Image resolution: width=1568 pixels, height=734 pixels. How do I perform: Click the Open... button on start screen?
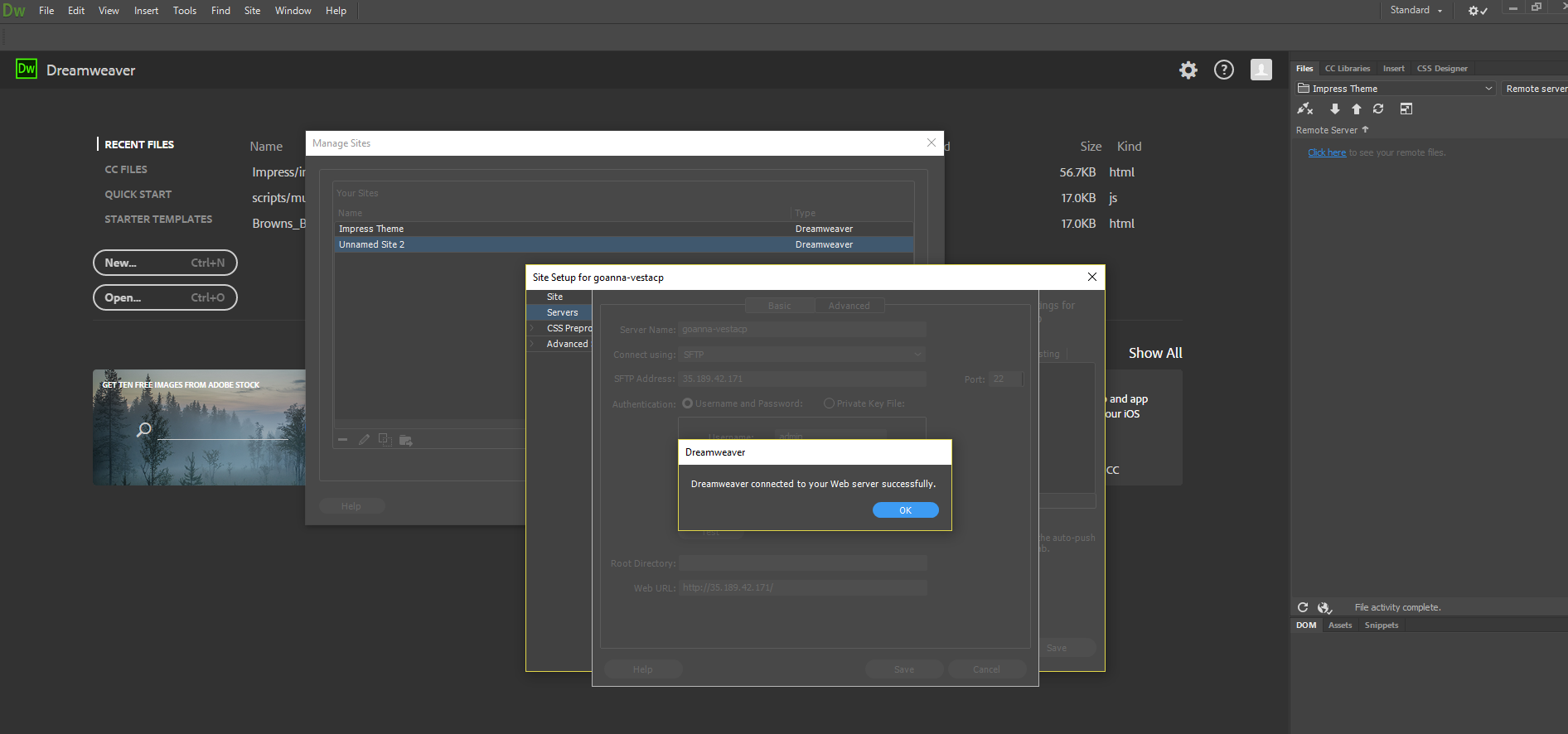pos(165,297)
